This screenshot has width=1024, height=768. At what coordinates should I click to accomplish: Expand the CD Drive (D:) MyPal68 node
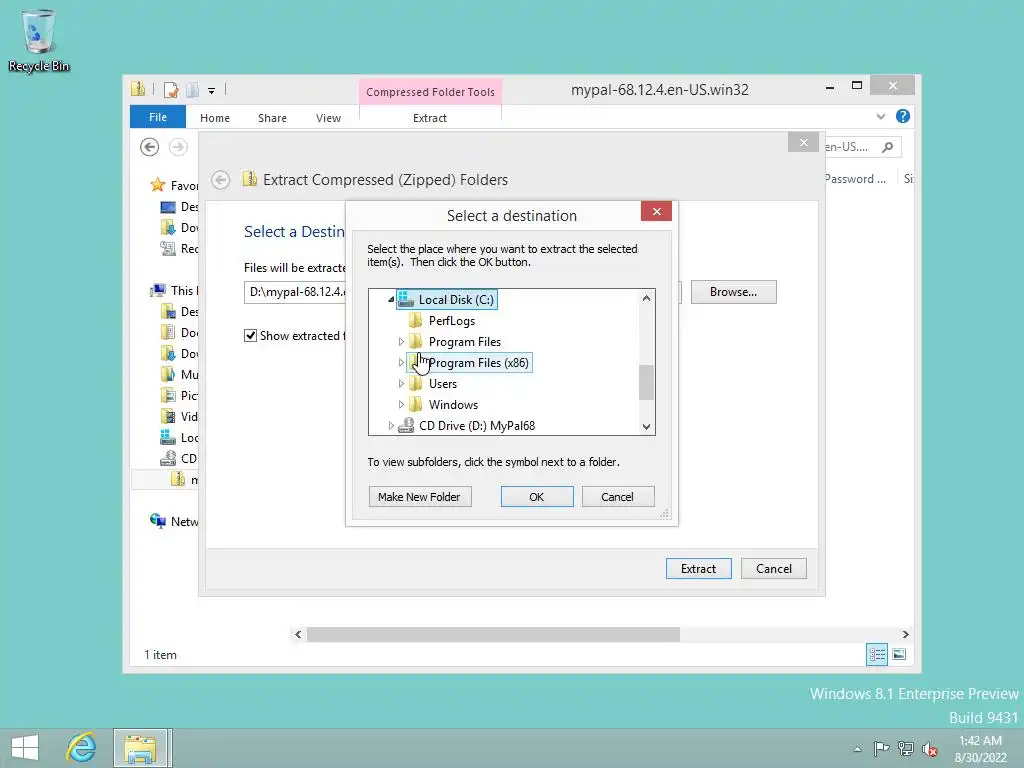point(391,425)
